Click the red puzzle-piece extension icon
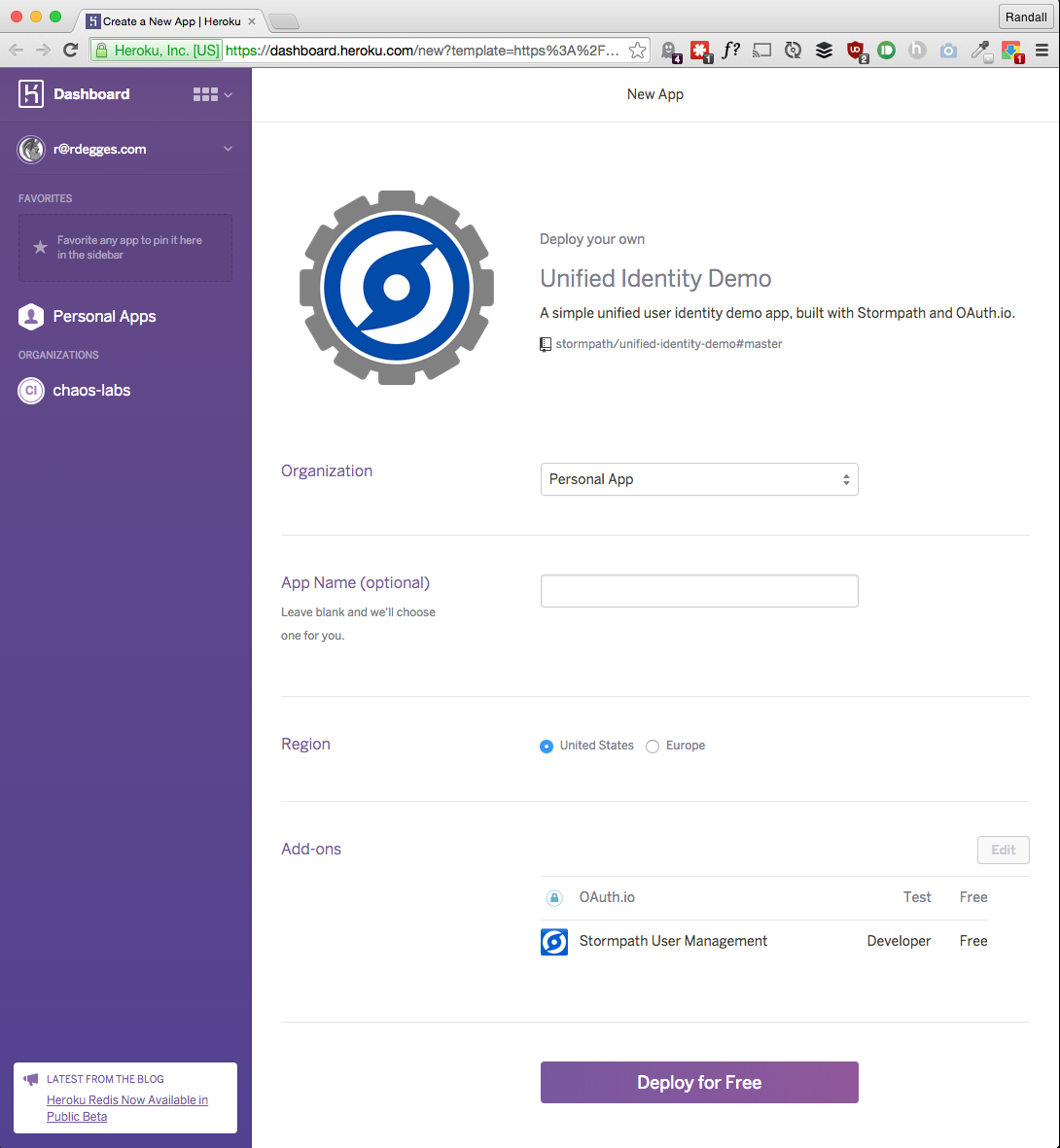Viewport: 1060px width, 1148px height. click(x=701, y=52)
